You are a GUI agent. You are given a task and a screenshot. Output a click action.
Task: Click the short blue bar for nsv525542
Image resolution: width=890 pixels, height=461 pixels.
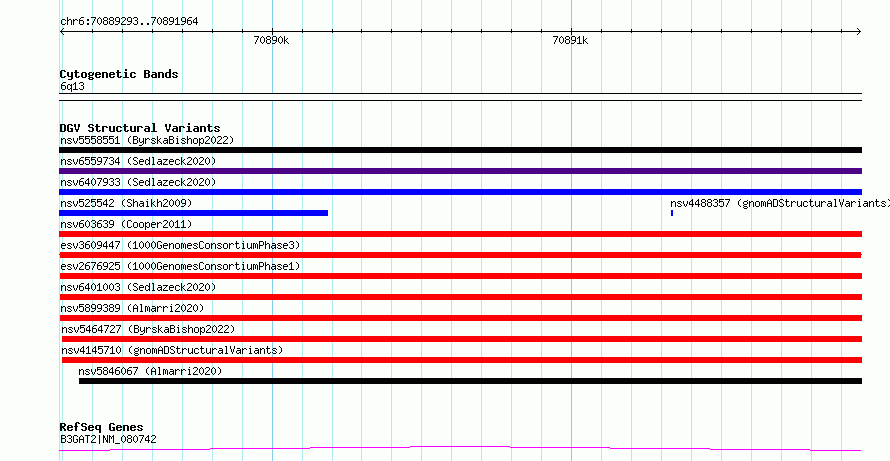tap(194, 213)
